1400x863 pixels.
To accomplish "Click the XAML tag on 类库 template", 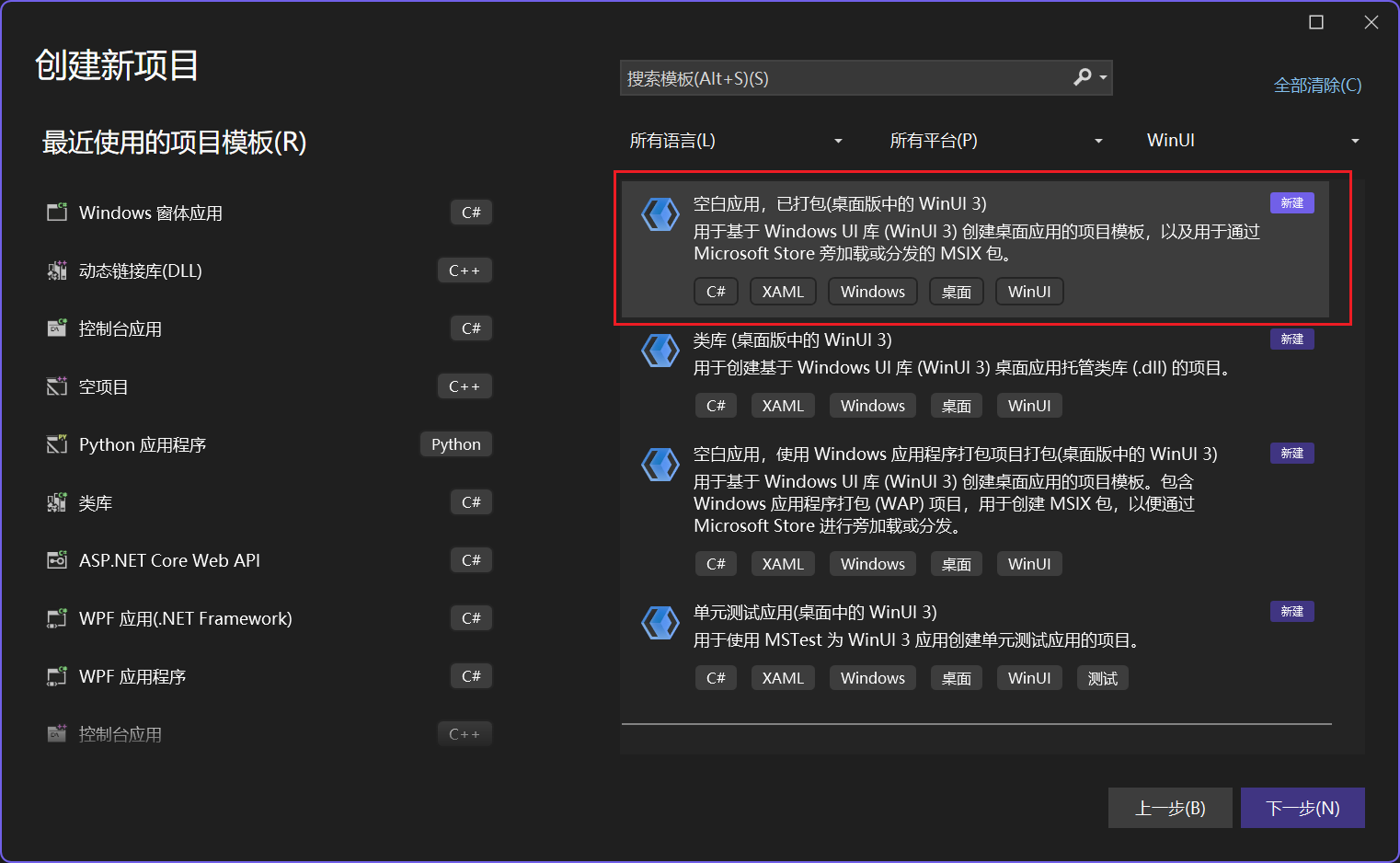I will (783, 406).
